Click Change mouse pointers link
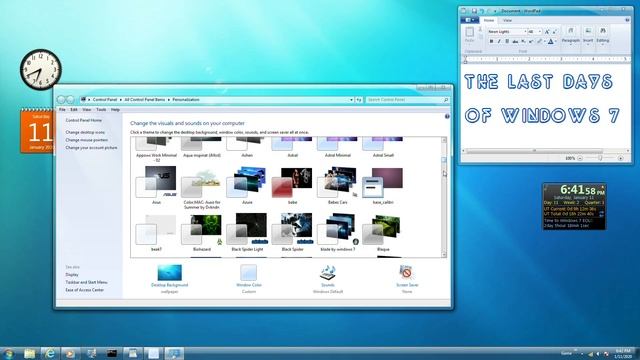Image resolution: width=640 pixels, height=360 pixels. (87, 140)
